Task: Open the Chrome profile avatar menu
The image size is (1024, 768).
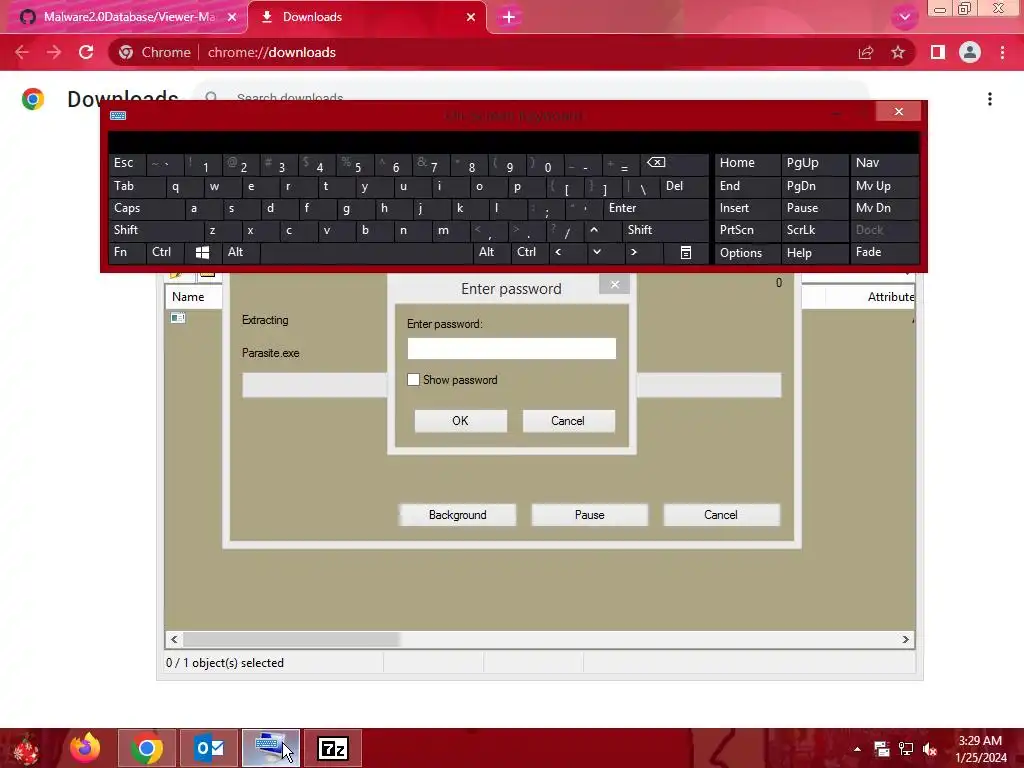Action: [970, 52]
